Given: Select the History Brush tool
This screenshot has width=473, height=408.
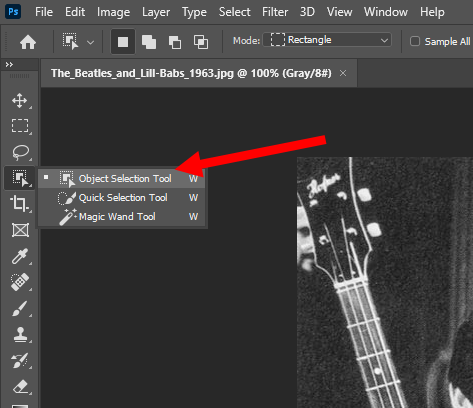Looking at the screenshot, I should 20,360.
